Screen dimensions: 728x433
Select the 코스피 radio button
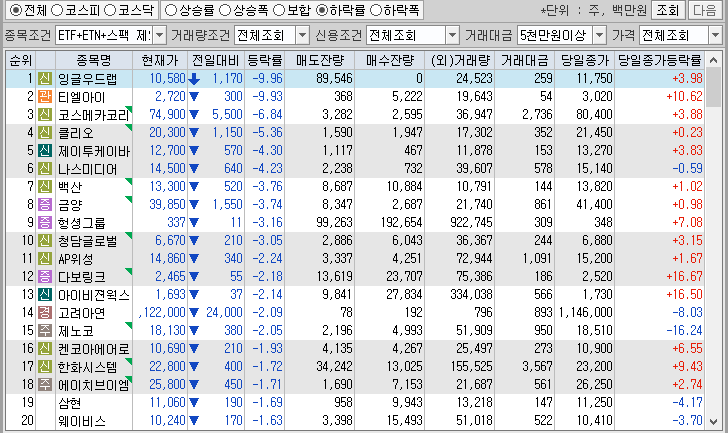click(57, 10)
